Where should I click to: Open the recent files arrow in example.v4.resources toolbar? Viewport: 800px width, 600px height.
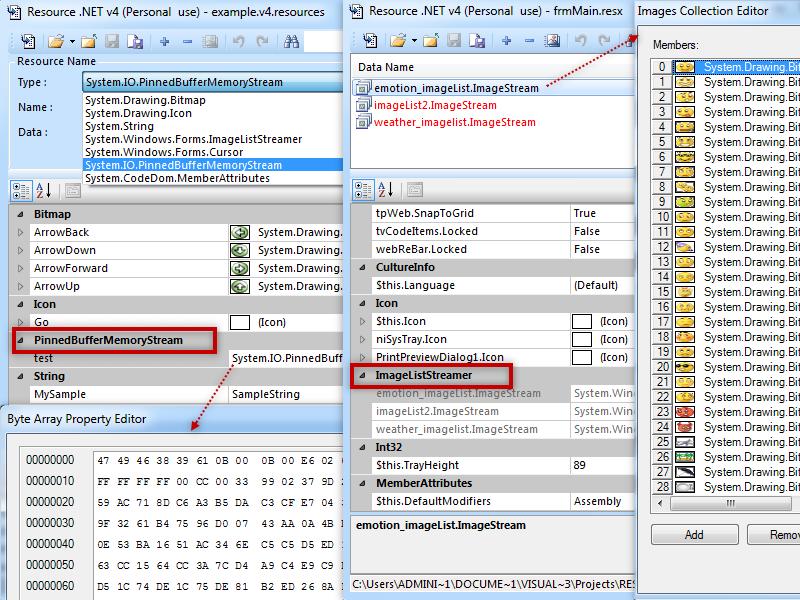[x=72, y=42]
